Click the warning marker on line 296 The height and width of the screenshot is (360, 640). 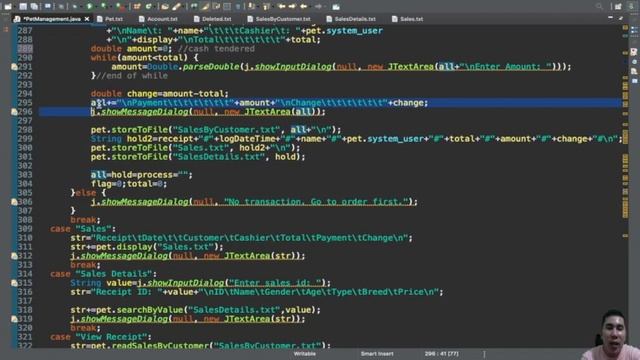coord(14,111)
